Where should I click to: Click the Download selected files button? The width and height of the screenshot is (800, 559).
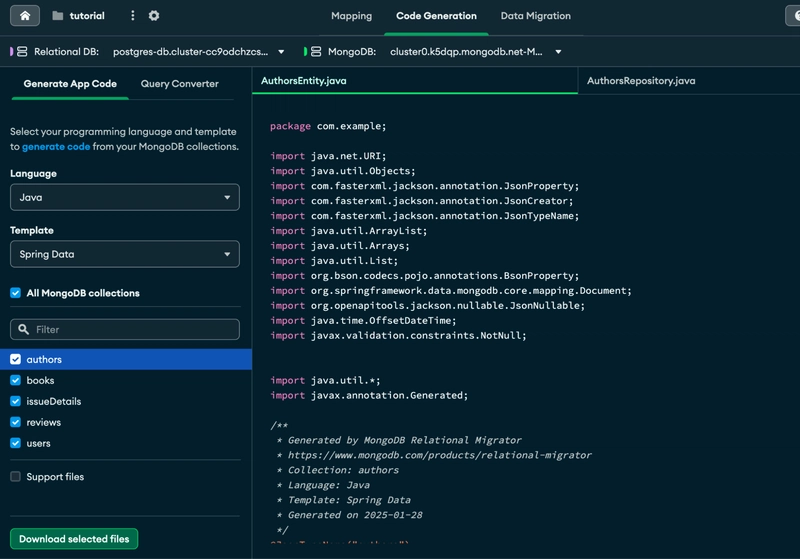tap(74, 539)
